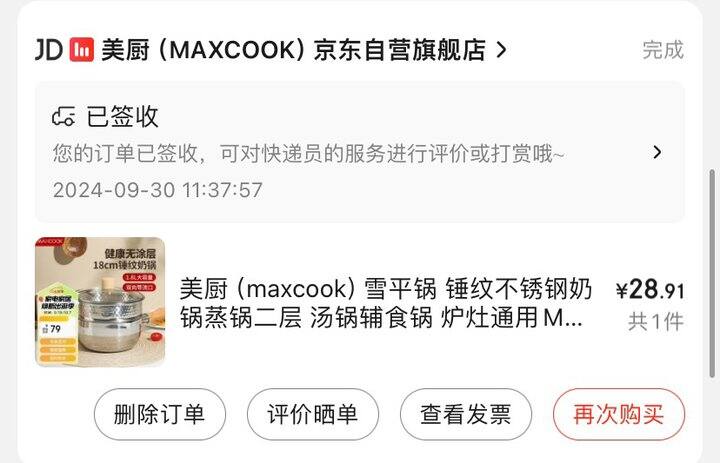Click the vertical scrollbar on the right edge
Viewport: 720px width, 463px height.
pyautogui.click(x=712, y=273)
